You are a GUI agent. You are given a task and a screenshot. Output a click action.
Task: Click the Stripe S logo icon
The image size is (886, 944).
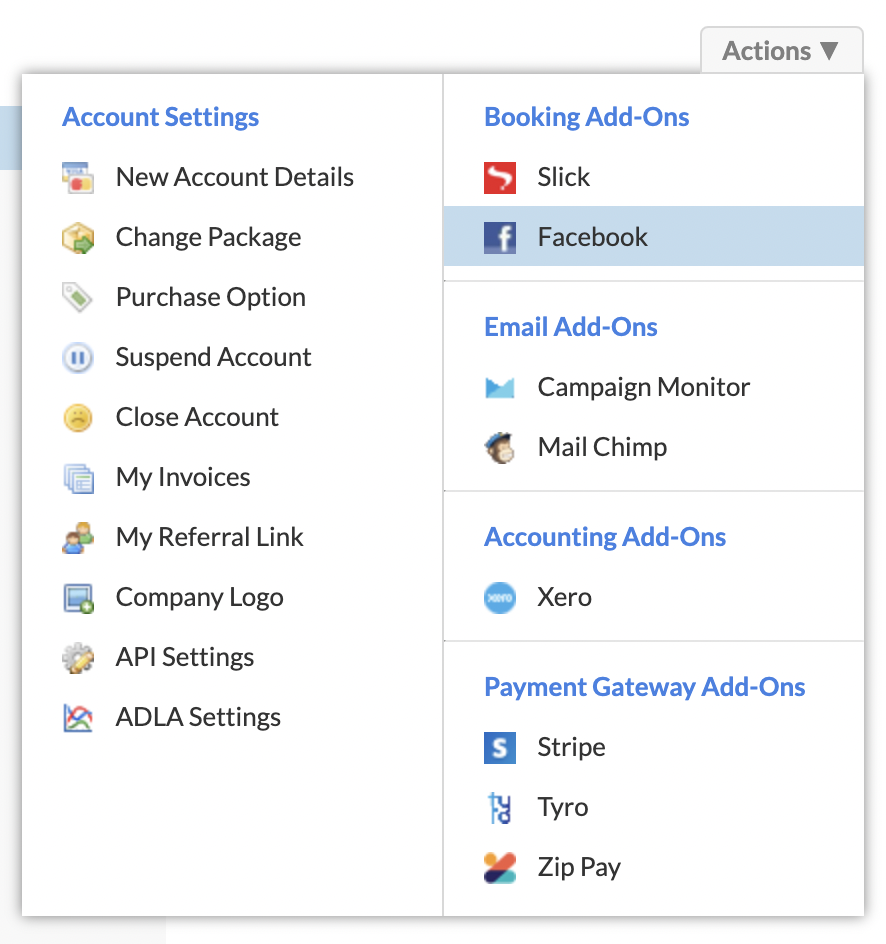(500, 748)
